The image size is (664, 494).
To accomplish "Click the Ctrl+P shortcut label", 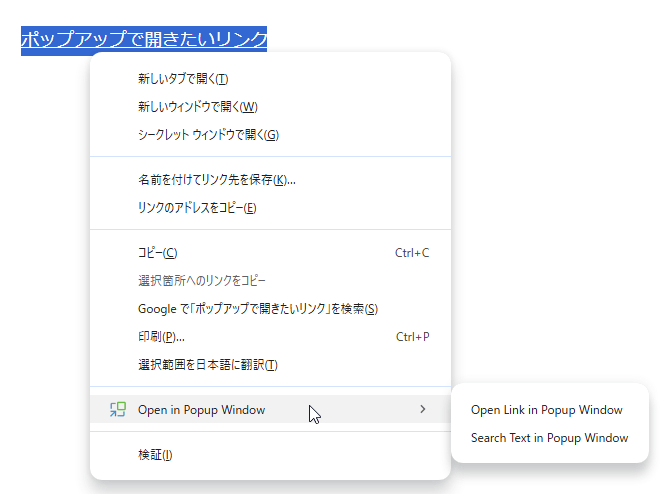I will 412,337.
